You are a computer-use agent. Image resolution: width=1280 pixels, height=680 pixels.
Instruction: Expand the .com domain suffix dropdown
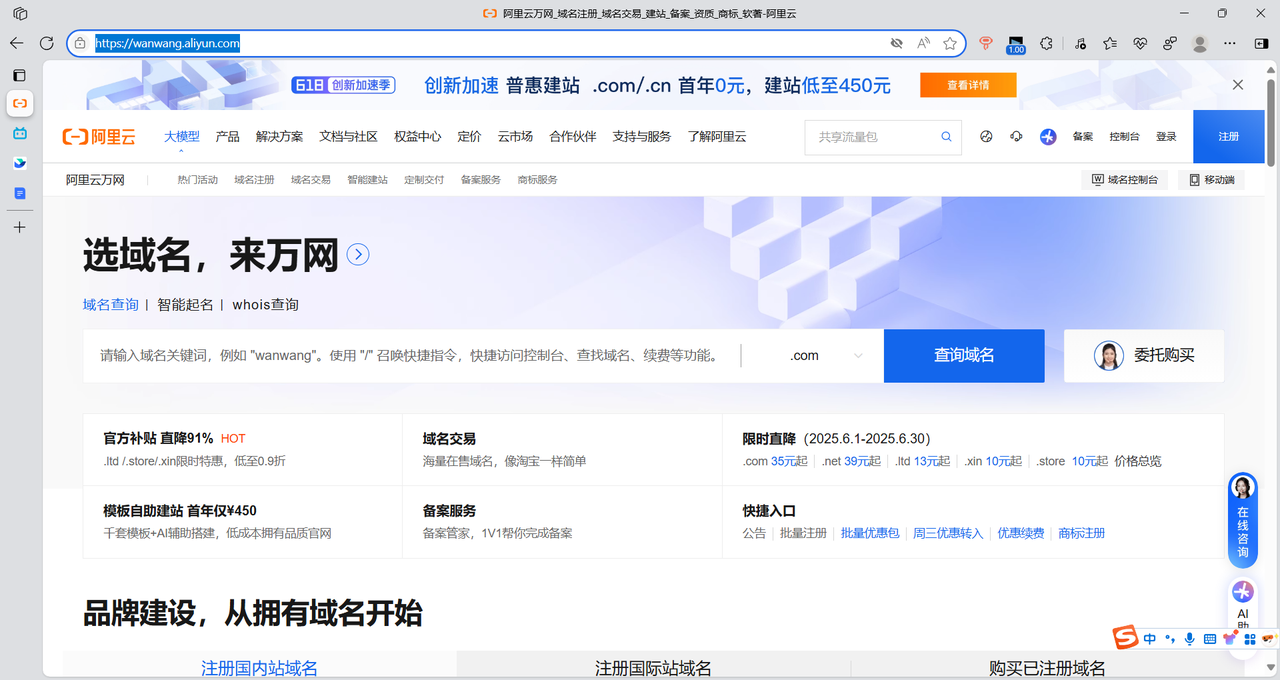pos(826,356)
